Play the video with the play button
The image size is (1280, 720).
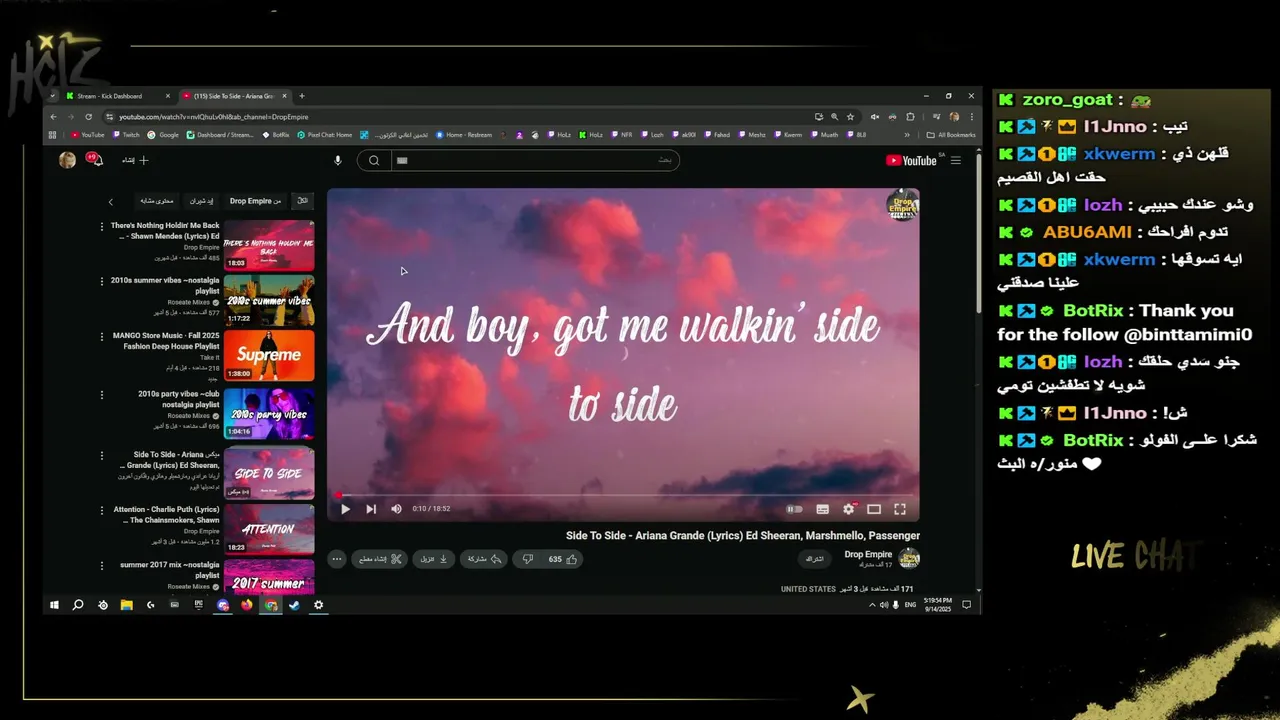click(x=345, y=509)
